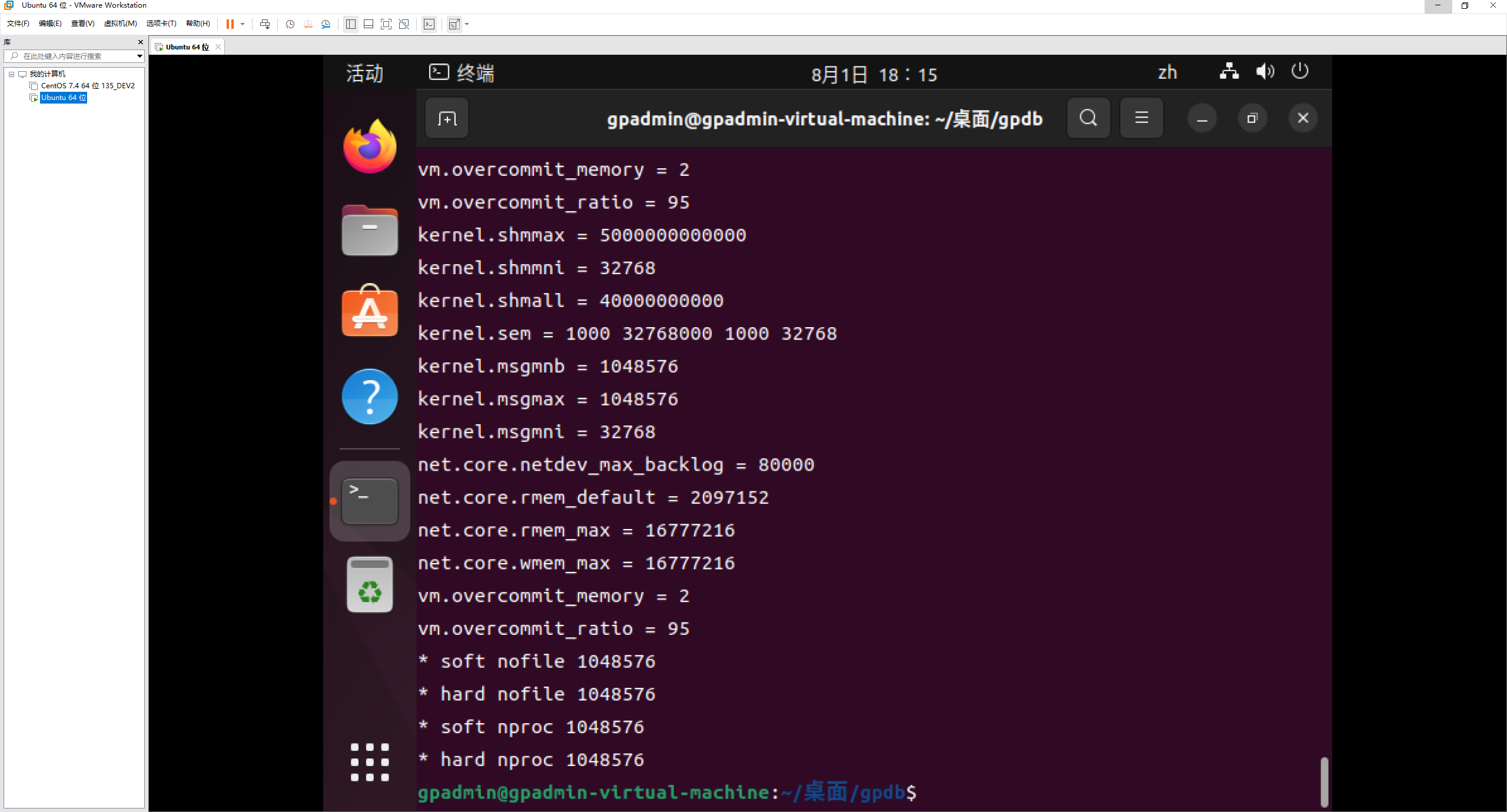Open the 活动 activities overview
Screen dimensions: 1507x812
point(364,74)
